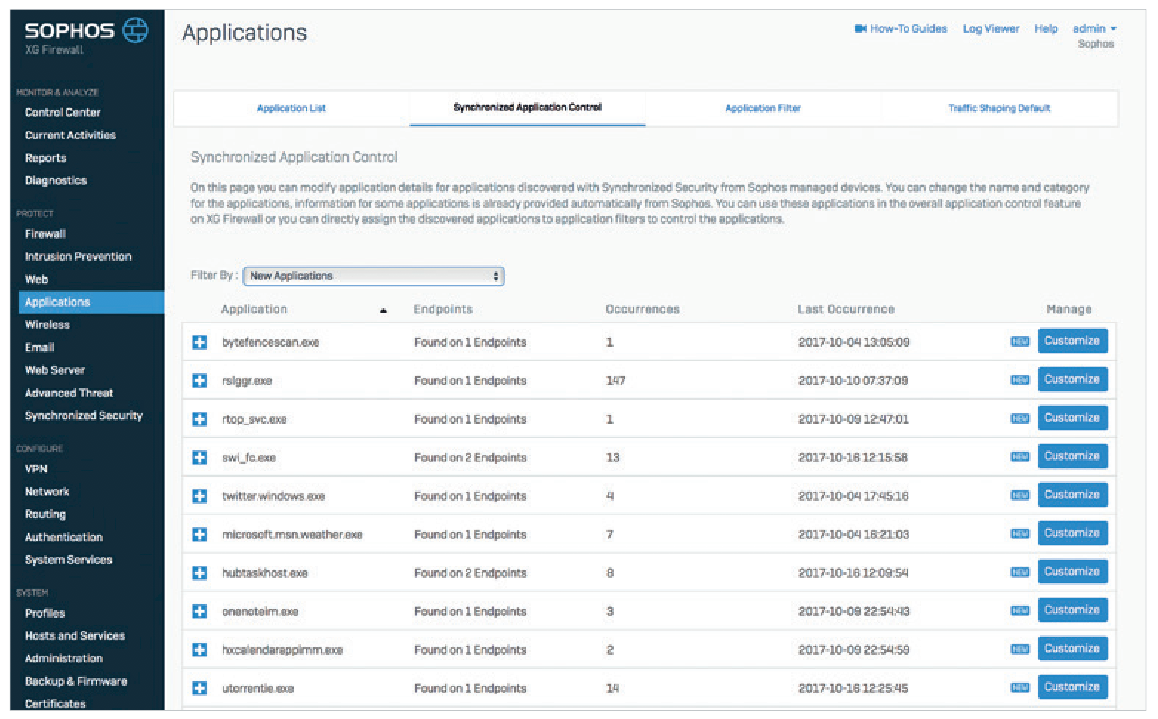
Task: Click NEW badge on utorrentie.exe row
Action: point(1020,687)
